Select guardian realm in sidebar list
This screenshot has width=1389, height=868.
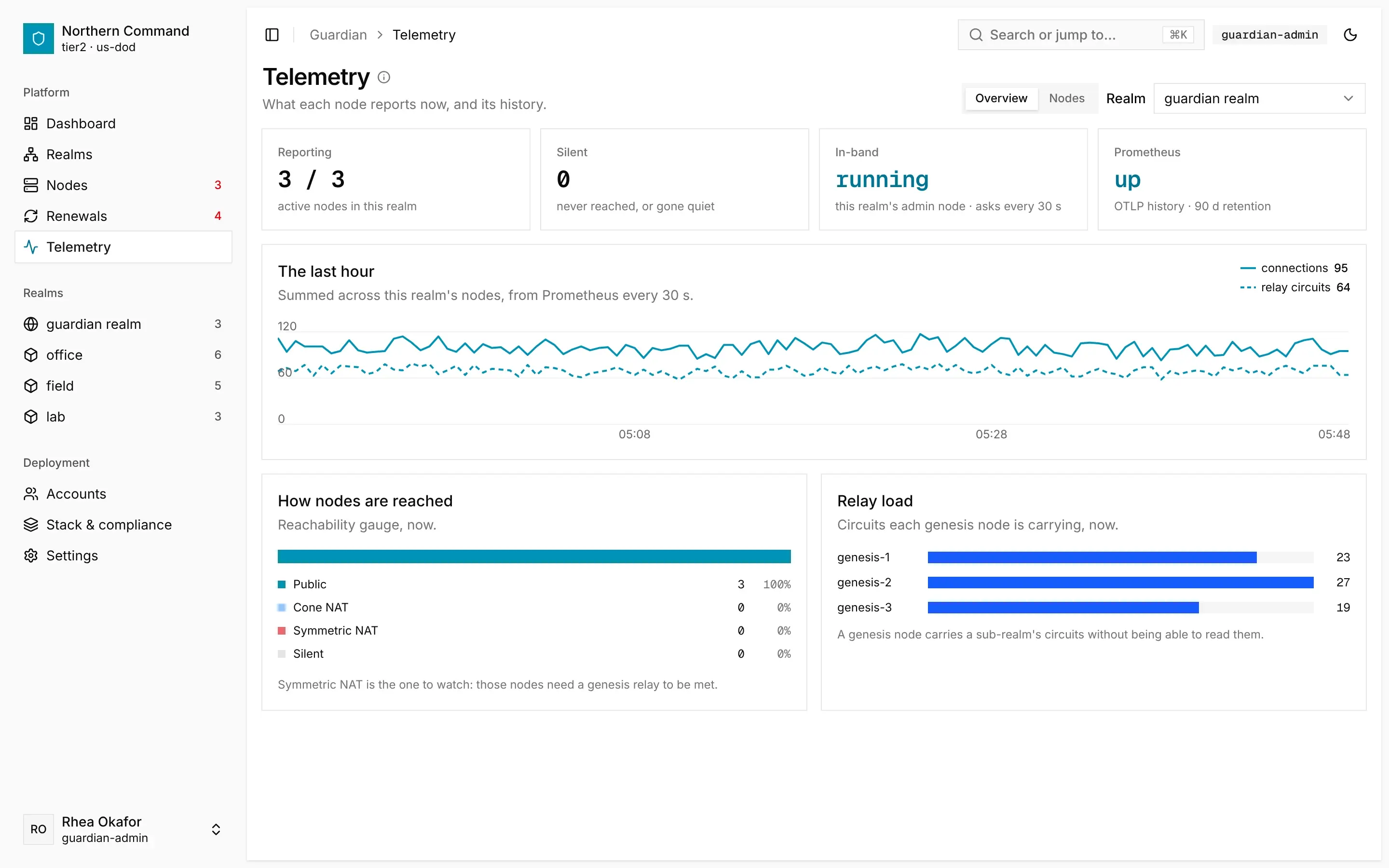(x=123, y=325)
